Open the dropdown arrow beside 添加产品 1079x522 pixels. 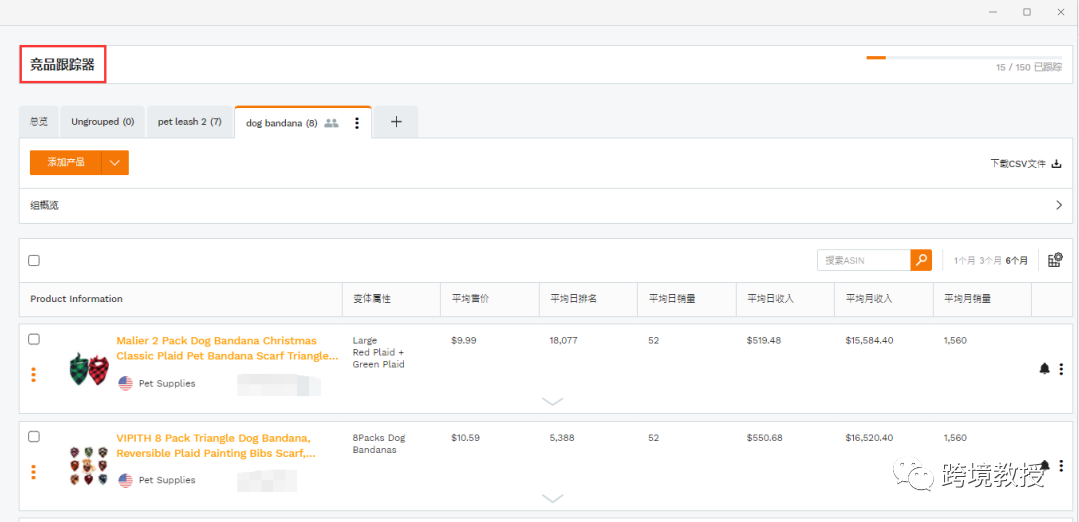point(115,162)
